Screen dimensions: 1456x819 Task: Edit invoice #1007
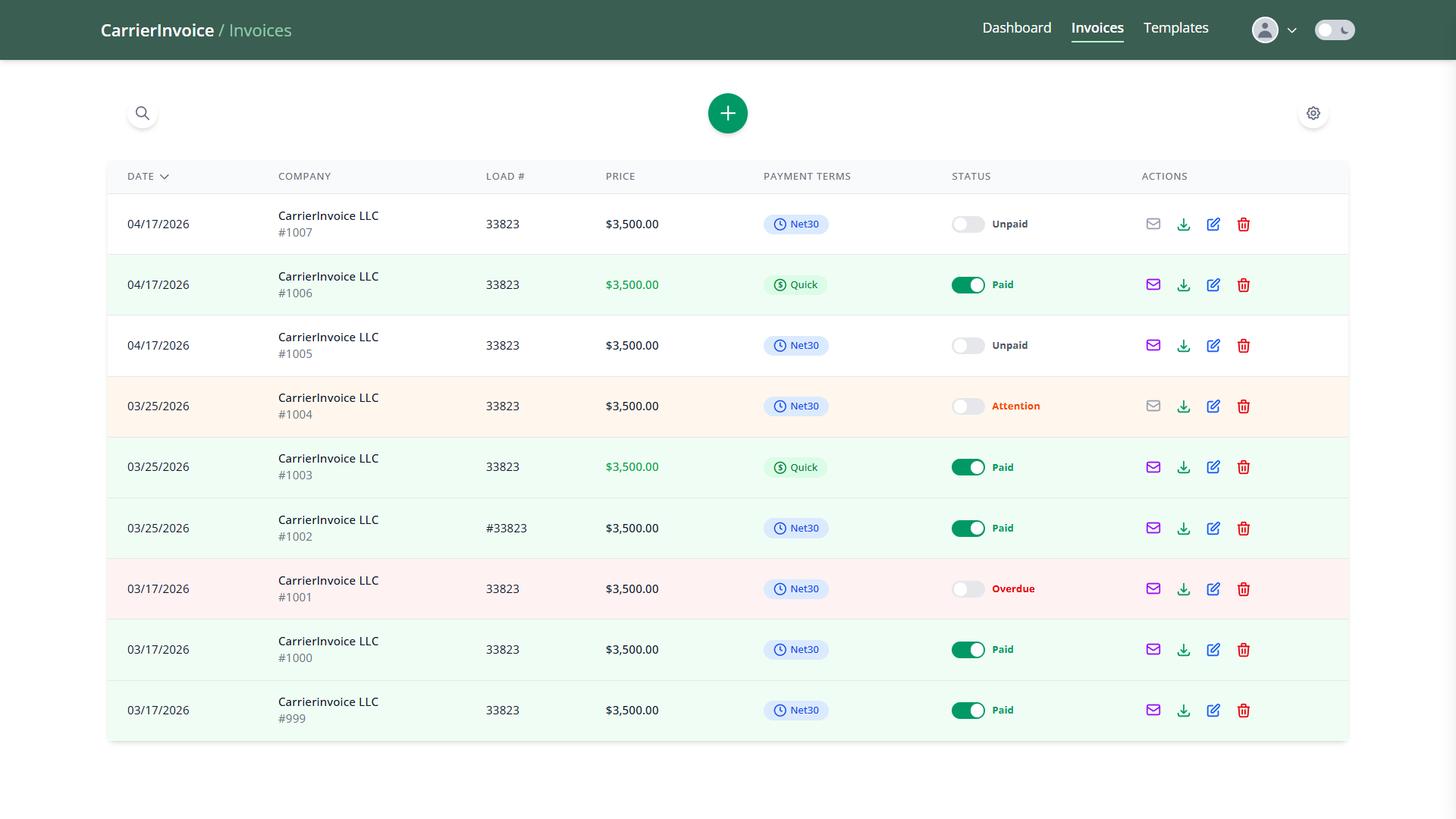(1213, 224)
